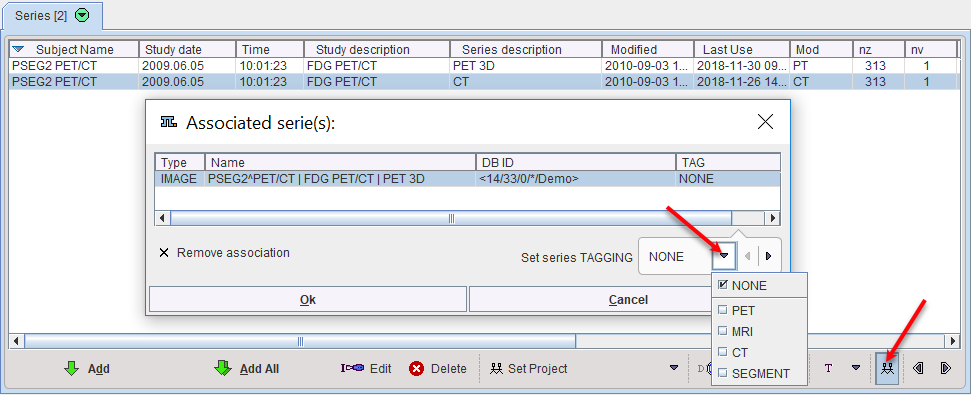Click the left-pointing arrow icon in bottom toolbar
971x395 pixels.
pyautogui.click(x=918, y=368)
